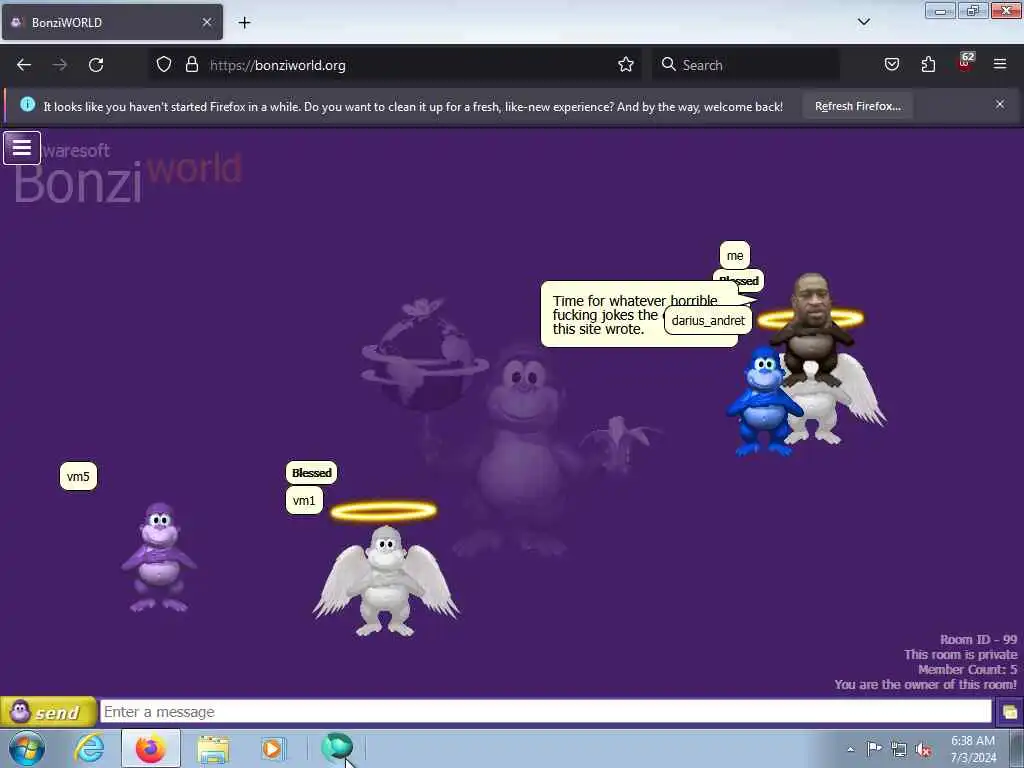This screenshot has width=1024, height=768.
Task: Expand the list all tabs chevron
Action: click(863, 22)
